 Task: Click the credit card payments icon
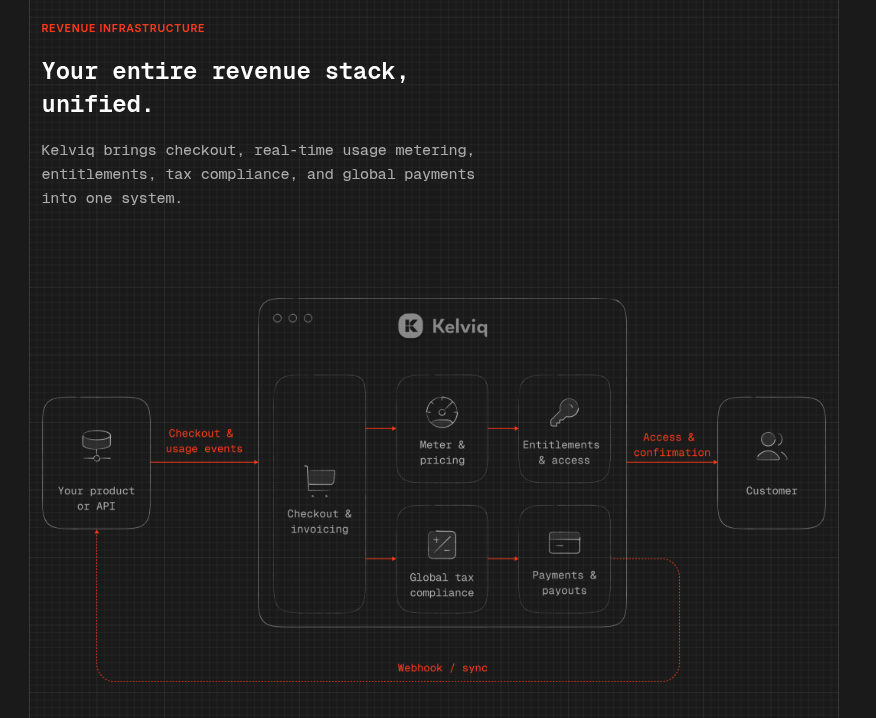coord(564,543)
